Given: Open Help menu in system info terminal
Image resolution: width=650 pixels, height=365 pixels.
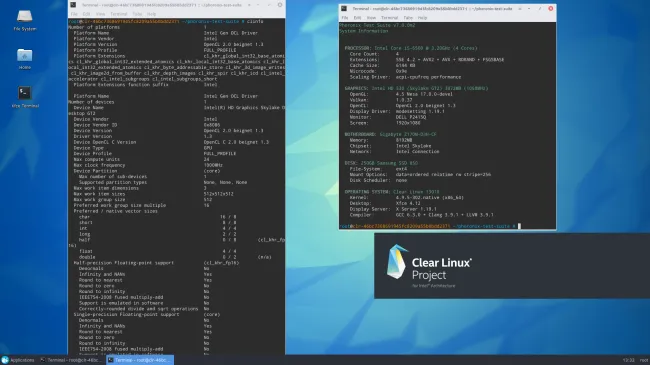Looking at the screenshot, I should 422,18.
